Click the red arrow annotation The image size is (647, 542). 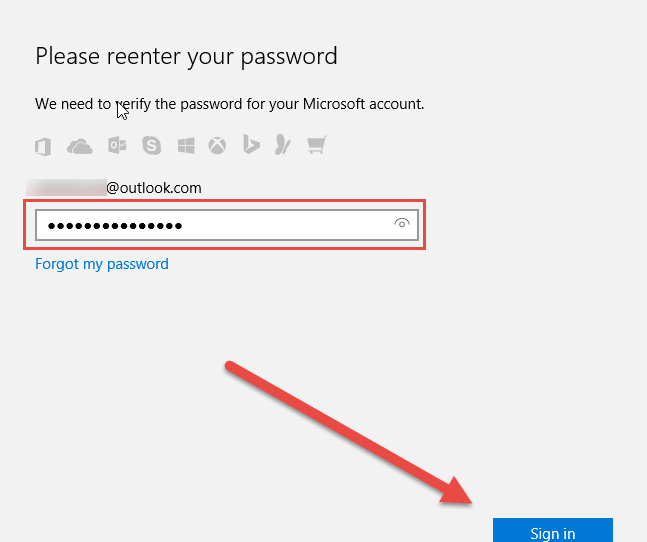pyautogui.click(x=349, y=433)
